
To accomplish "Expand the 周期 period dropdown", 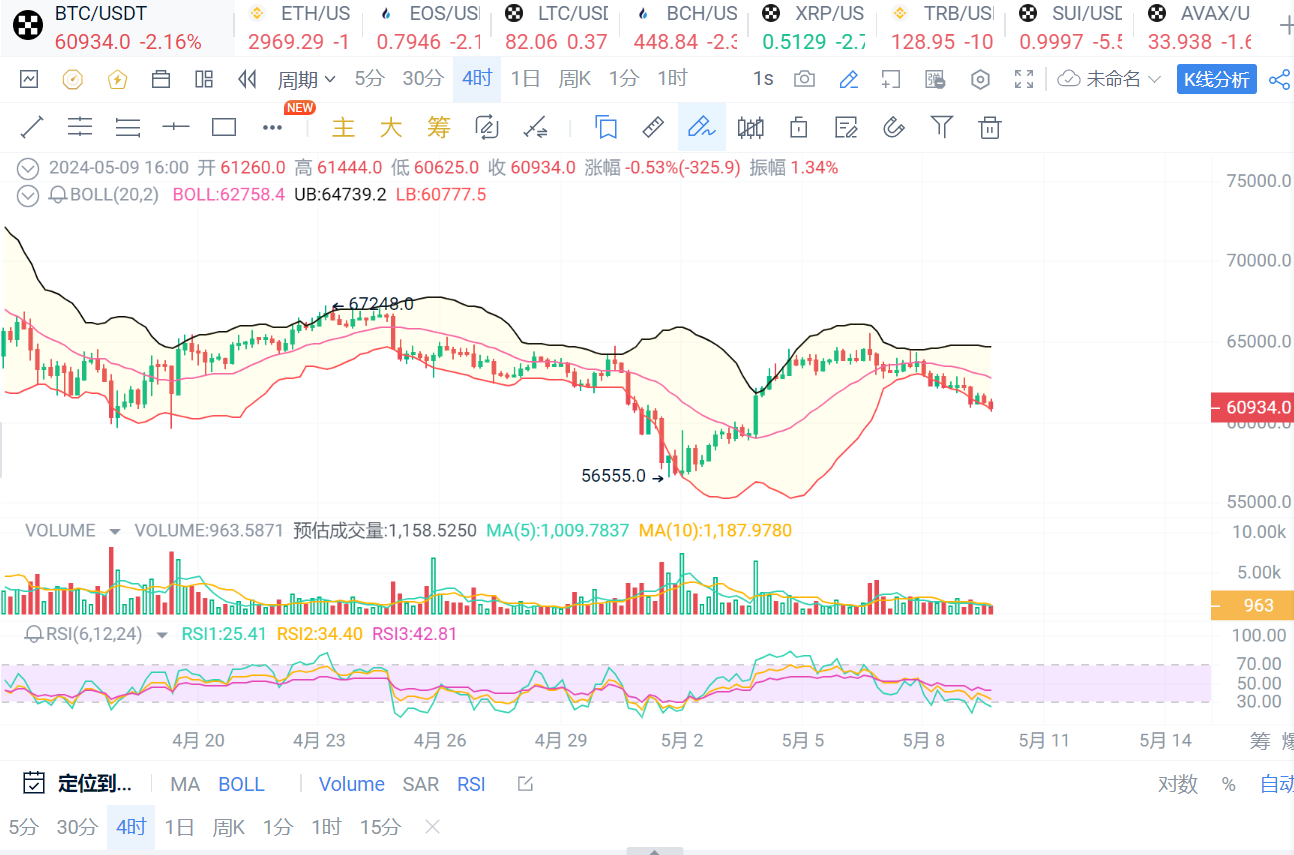I will [x=306, y=79].
